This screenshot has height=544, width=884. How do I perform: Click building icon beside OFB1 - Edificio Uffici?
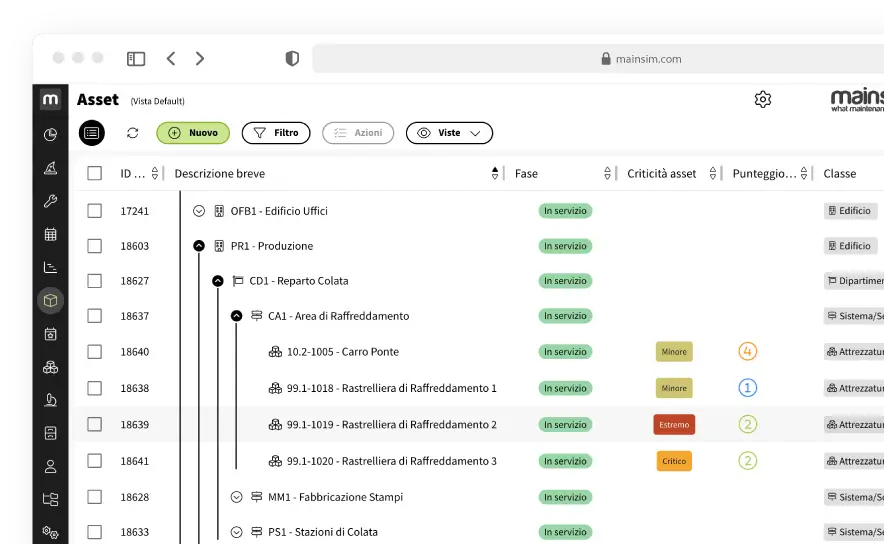point(219,211)
